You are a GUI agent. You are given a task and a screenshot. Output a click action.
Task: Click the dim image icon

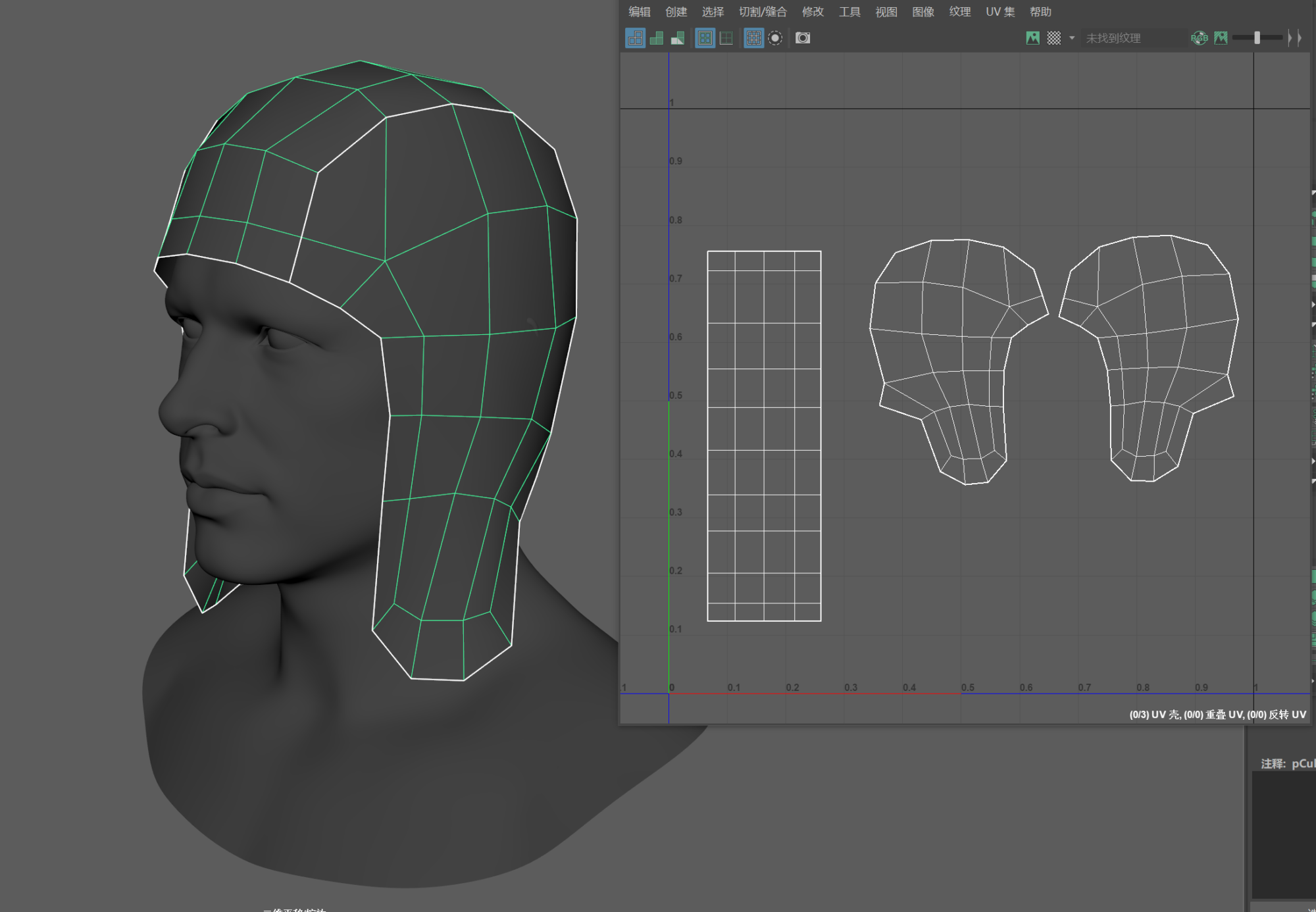click(1221, 38)
